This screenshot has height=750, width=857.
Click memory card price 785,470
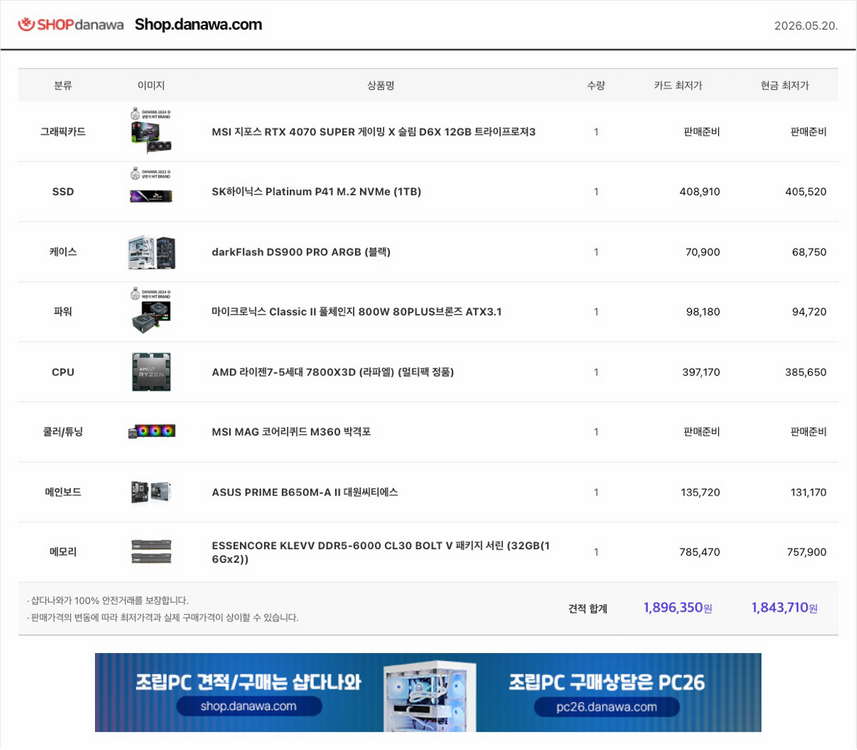(x=700, y=552)
